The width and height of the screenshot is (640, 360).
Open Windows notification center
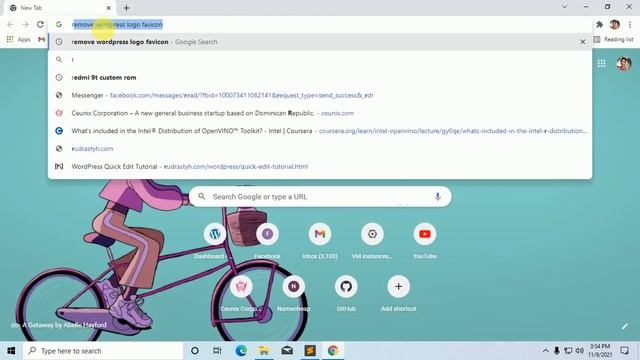pyautogui.click(x=624, y=351)
